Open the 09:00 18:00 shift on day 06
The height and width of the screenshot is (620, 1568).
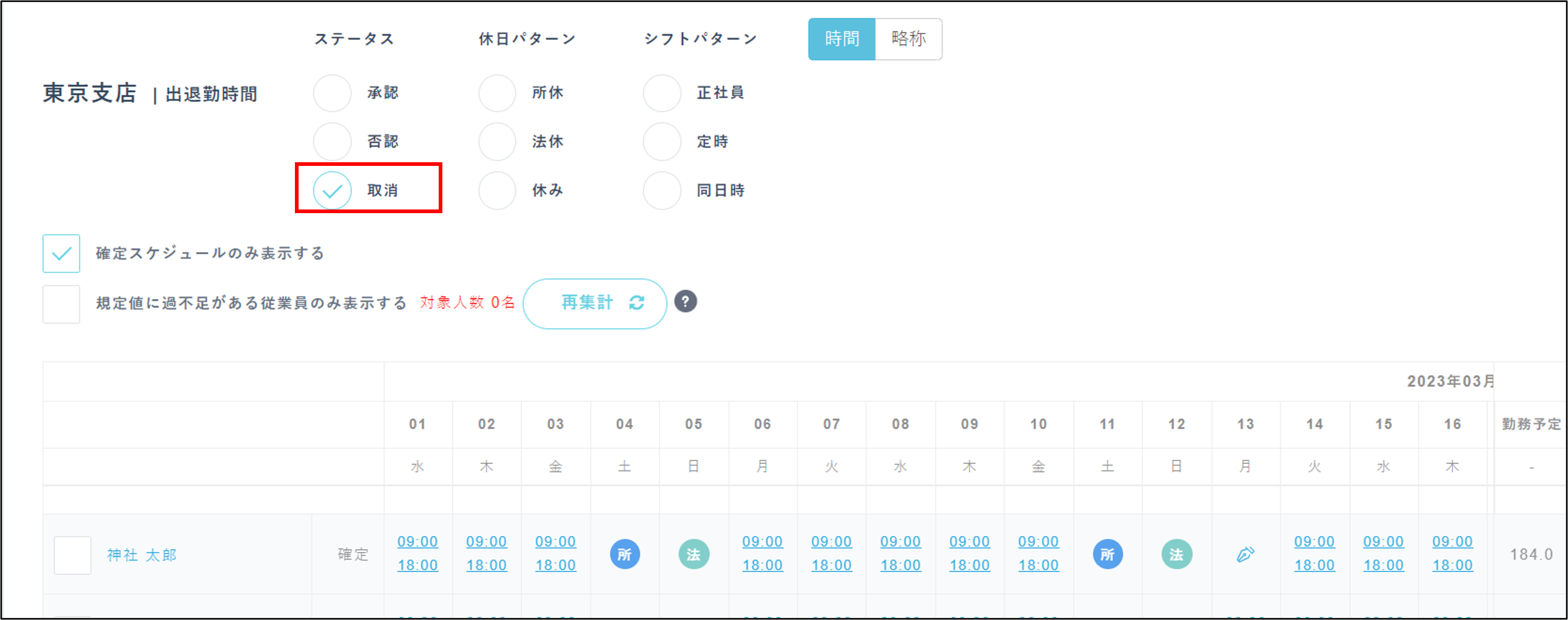[x=762, y=553]
